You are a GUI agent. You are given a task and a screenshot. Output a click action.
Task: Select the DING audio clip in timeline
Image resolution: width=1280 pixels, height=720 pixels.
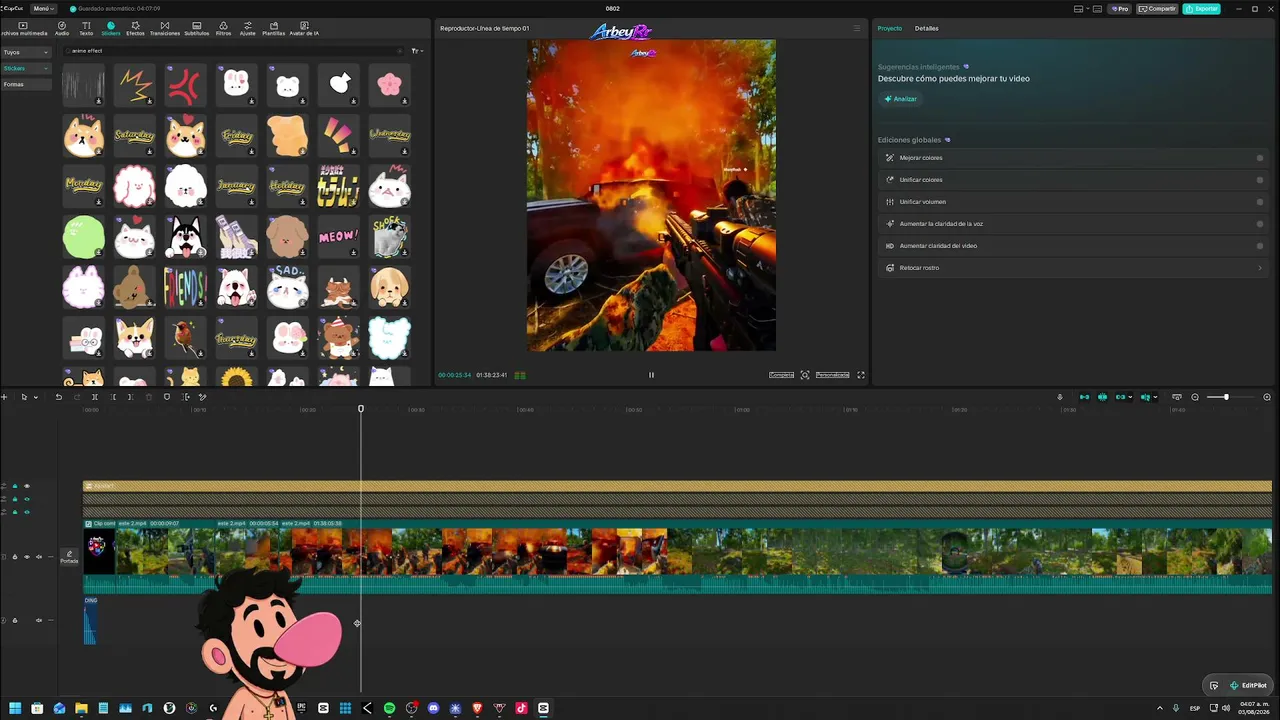coord(90,621)
